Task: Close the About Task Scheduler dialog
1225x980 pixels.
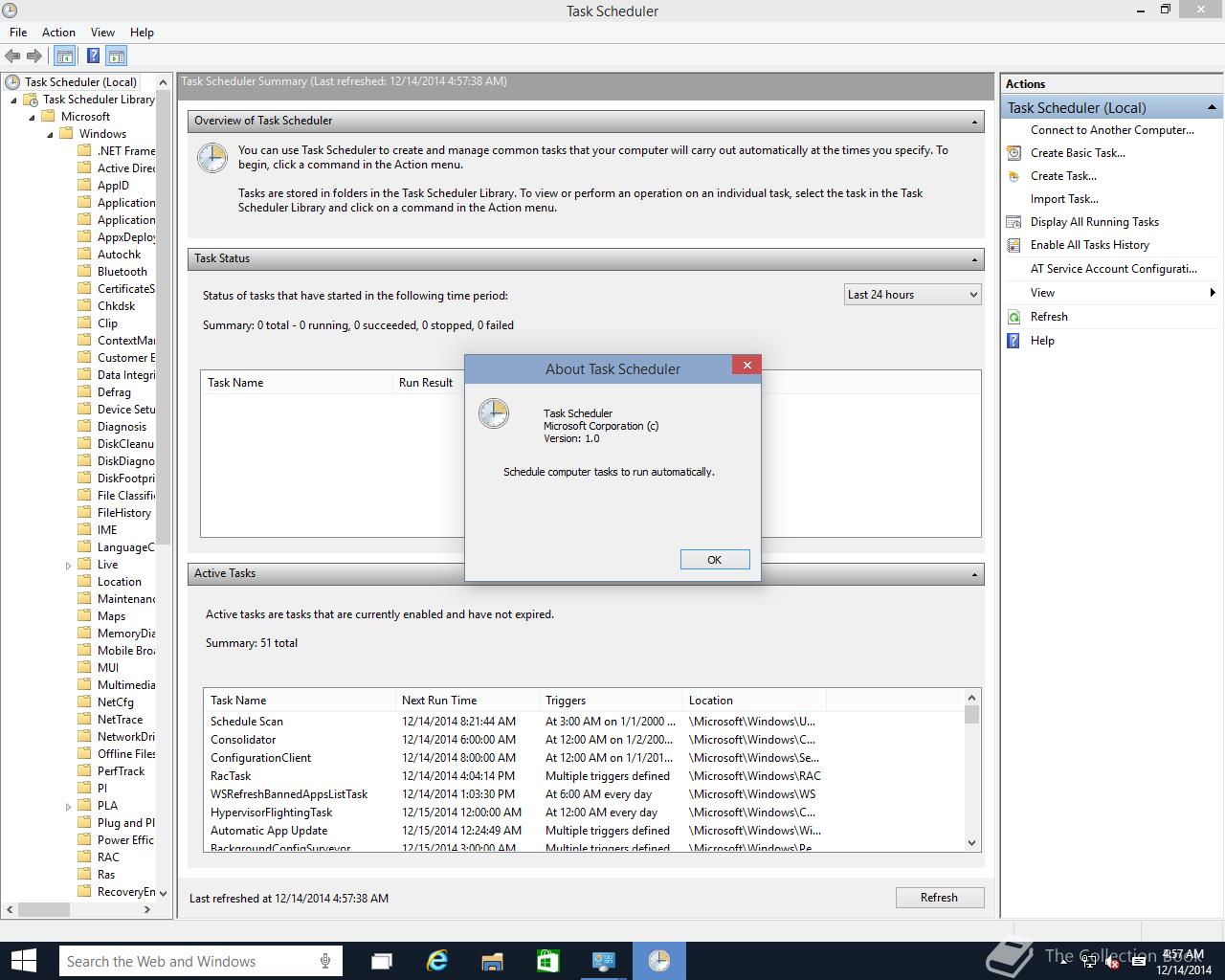Action: [746, 365]
